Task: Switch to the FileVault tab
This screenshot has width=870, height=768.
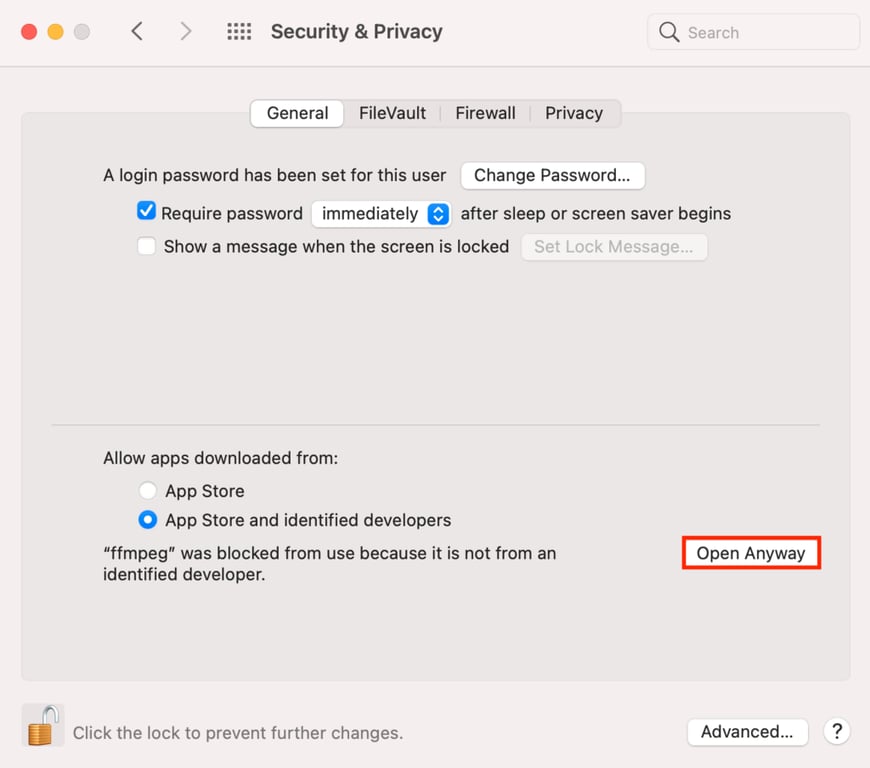Action: tap(392, 113)
